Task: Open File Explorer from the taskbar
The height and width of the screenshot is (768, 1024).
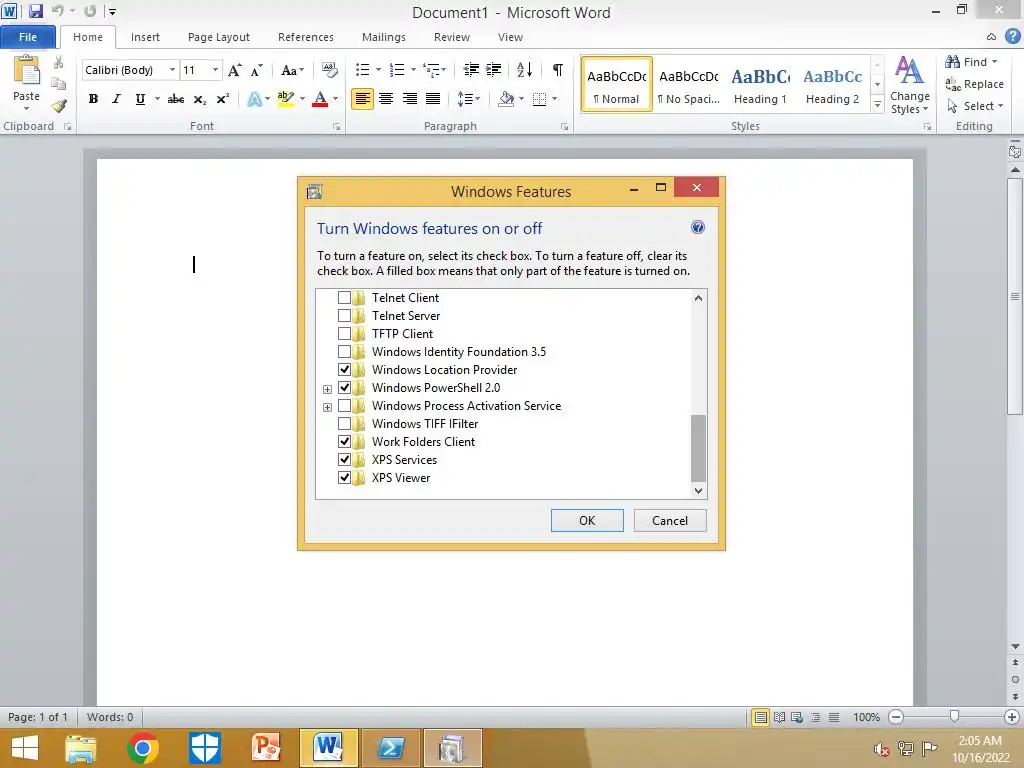Action: click(81, 748)
